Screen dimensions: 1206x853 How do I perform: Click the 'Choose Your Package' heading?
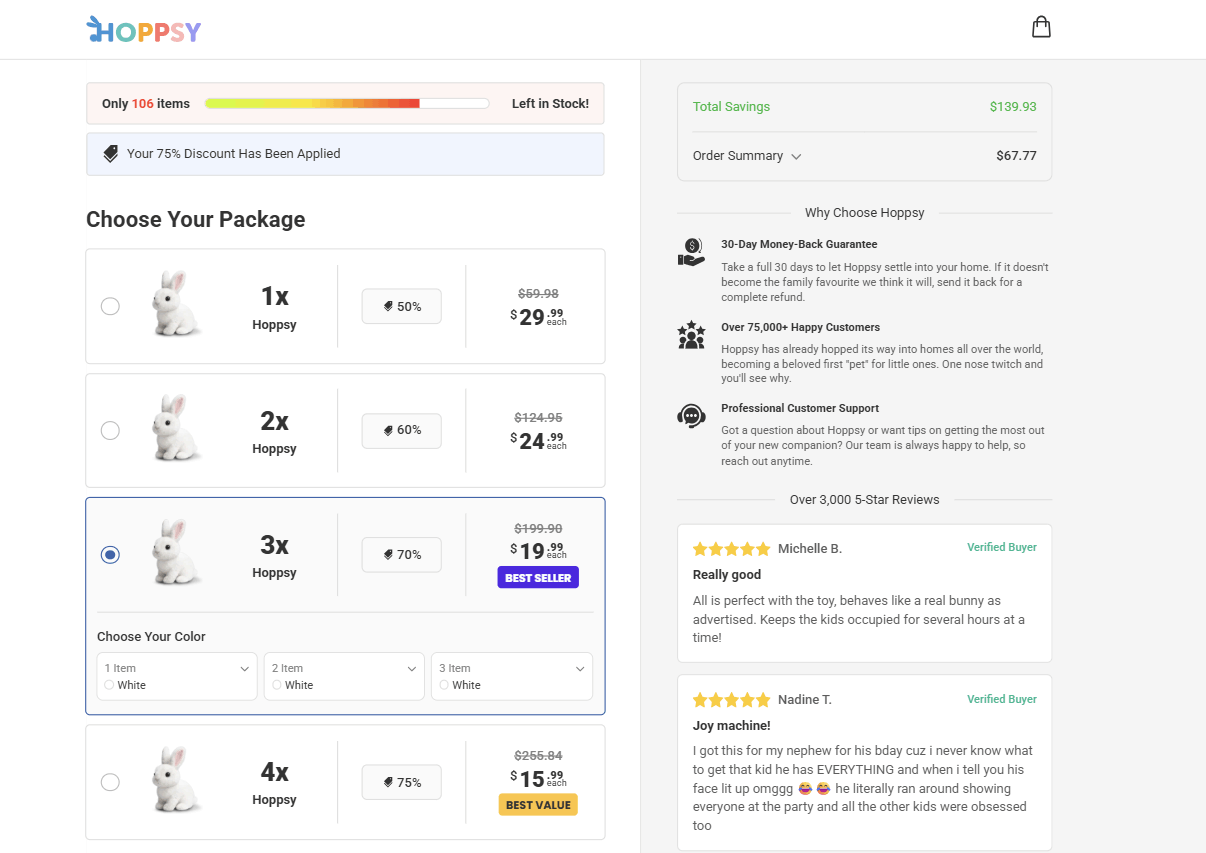pyautogui.click(x=196, y=219)
